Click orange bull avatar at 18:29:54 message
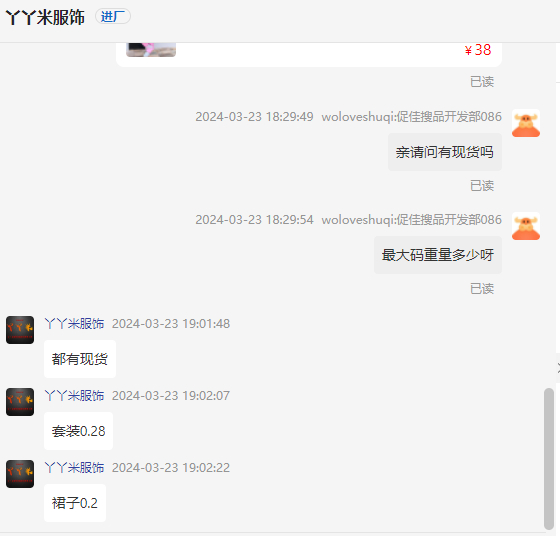The width and height of the screenshot is (560, 536). tap(526, 226)
